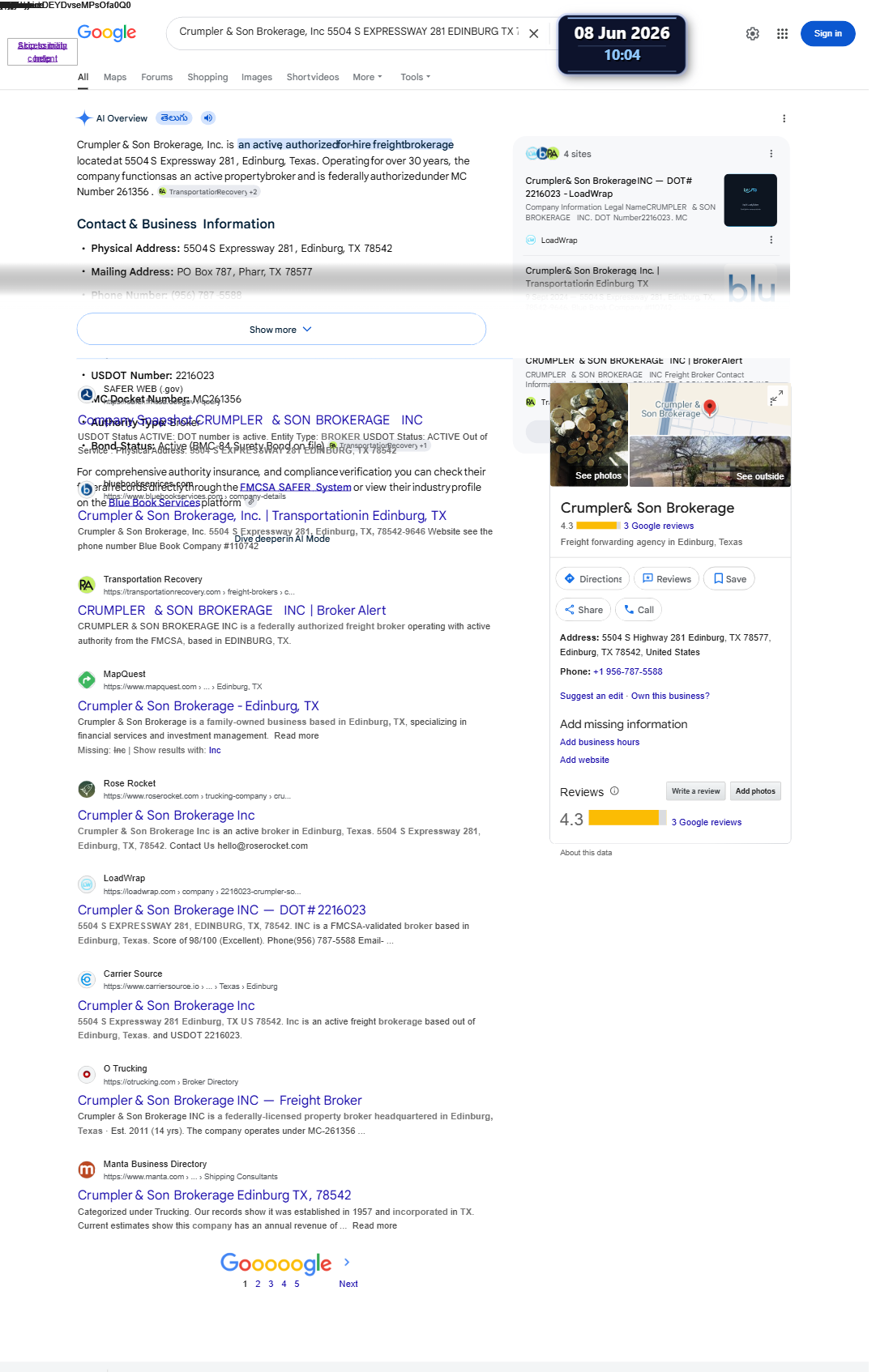Click SAFER WEB result favicon

click(86, 394)
